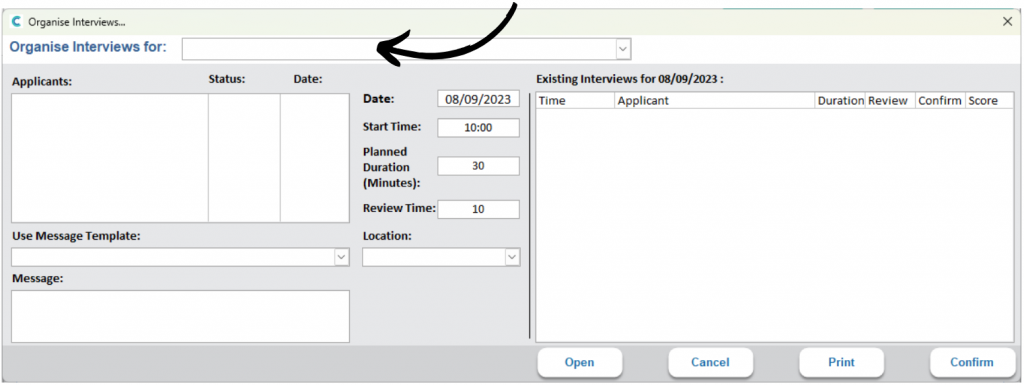The width and height of the screenshot is (1024, 385).
Task: Click the Review column header
Action: (890, 100)
